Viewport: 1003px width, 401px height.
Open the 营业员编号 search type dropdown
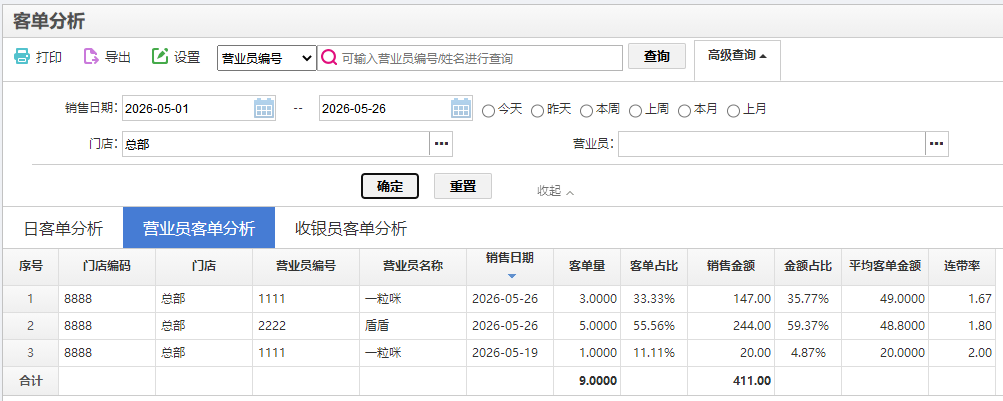click(267, 58)
